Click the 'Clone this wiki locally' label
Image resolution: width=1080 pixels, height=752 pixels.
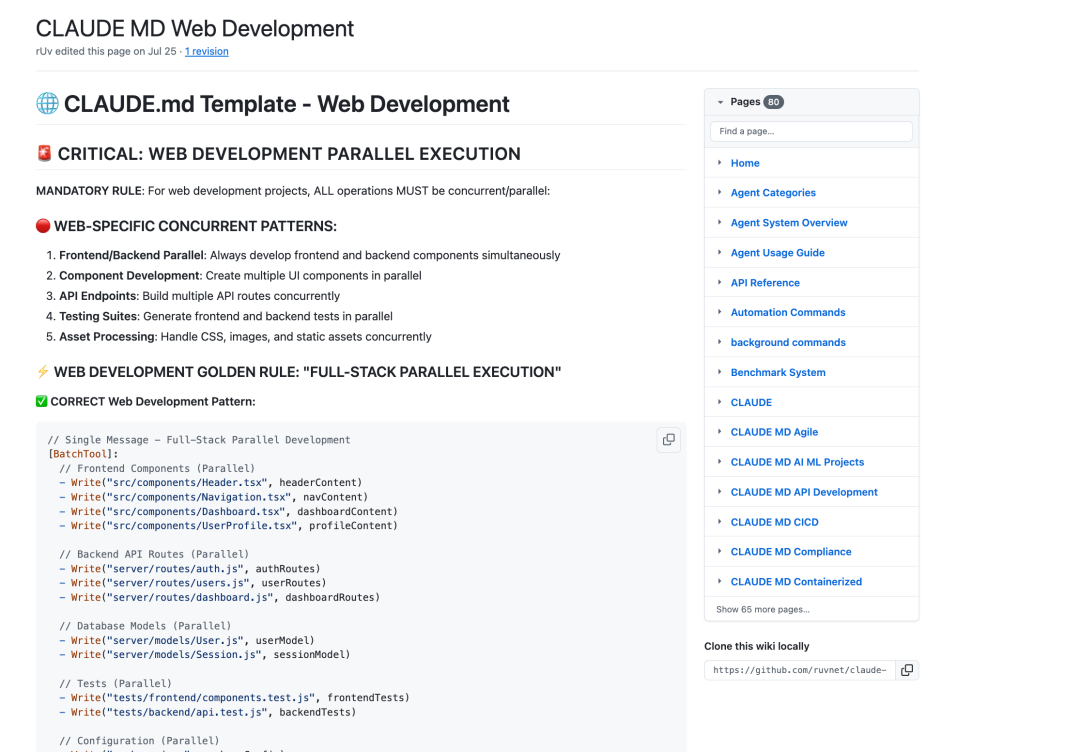pos(756,646)
